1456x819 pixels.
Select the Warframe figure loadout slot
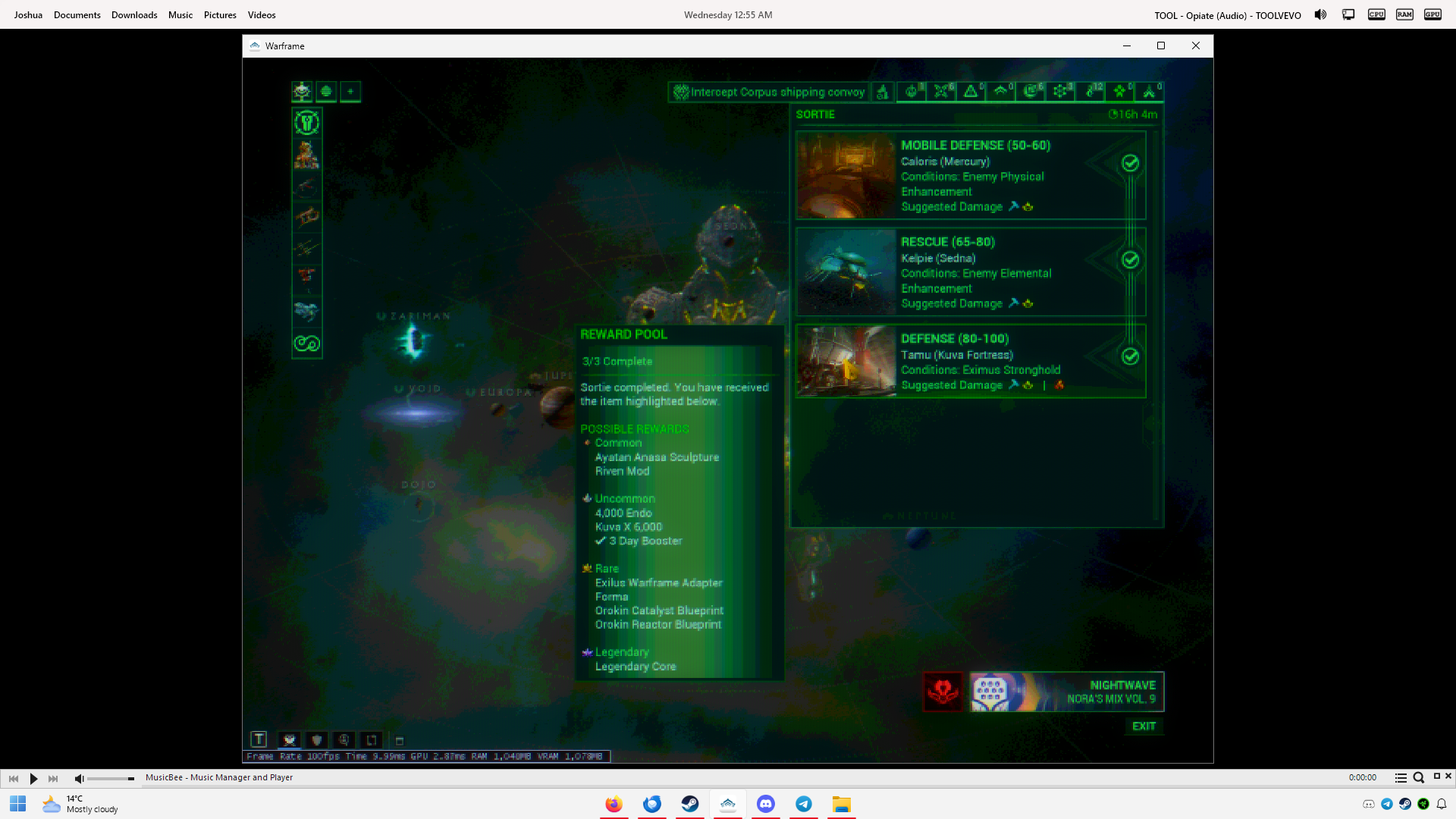(x=307, y=155)
